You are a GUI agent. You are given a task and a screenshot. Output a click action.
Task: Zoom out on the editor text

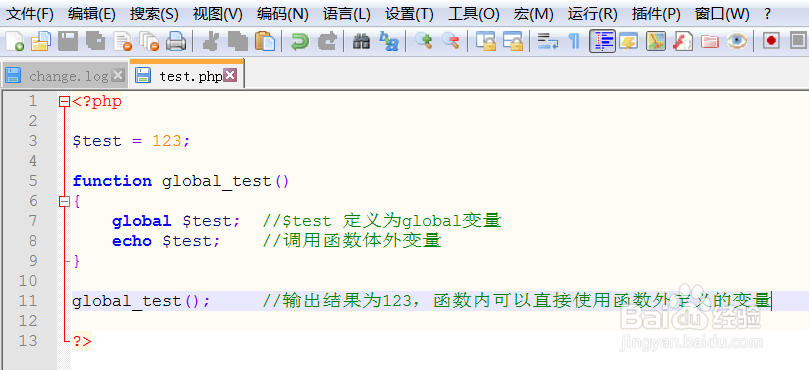451,41
